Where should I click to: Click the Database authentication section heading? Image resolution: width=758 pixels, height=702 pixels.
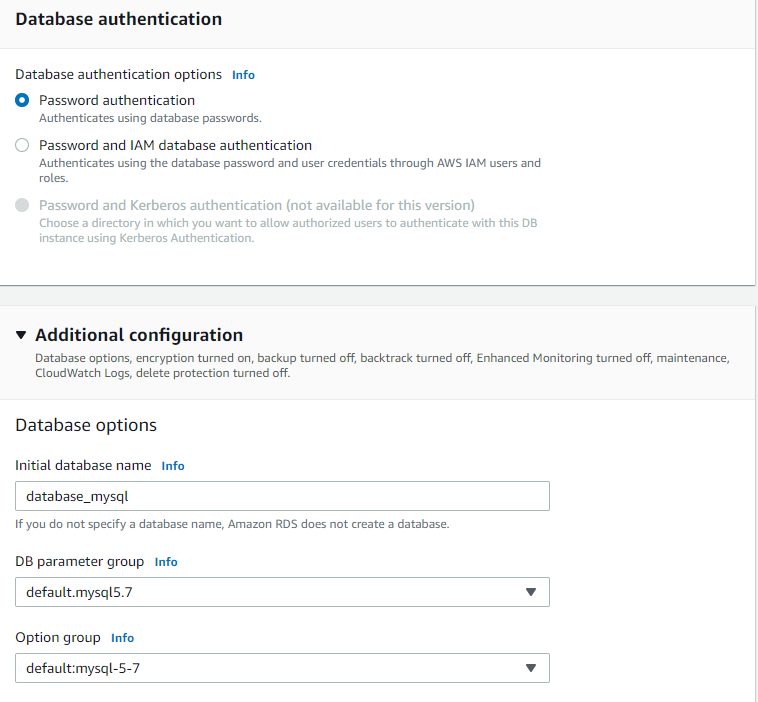pos(119,19)
